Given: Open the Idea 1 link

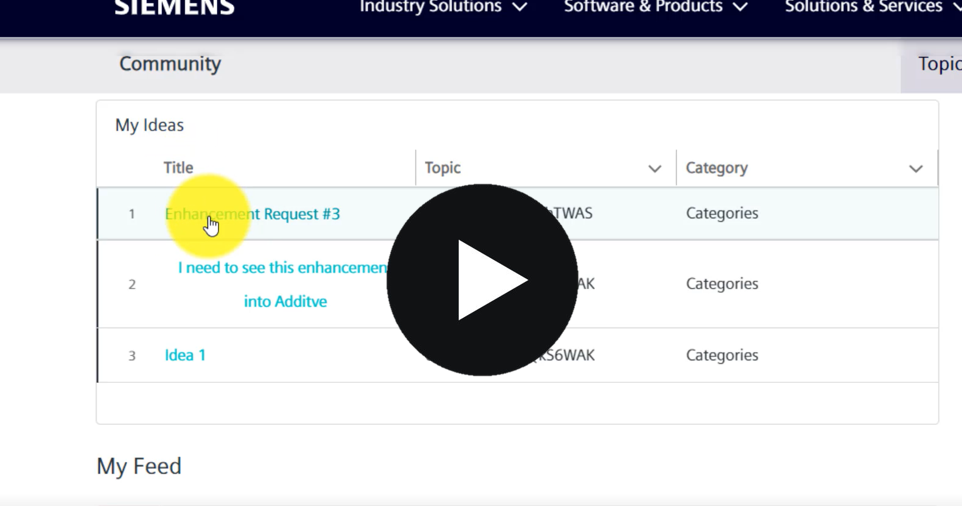Looking at the screenshot, I should pos(185,355).
